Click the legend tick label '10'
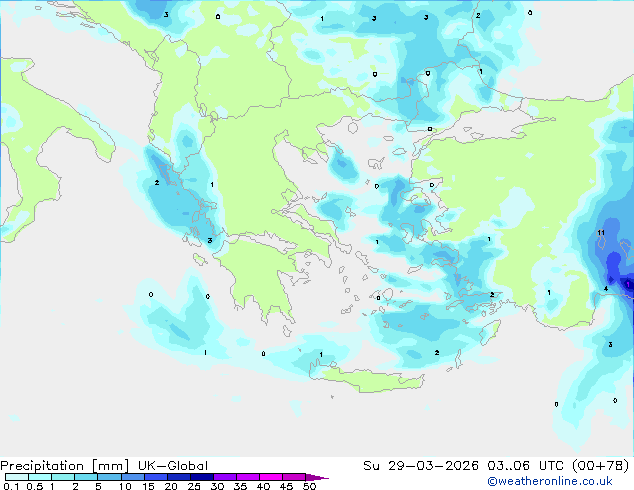The width and height of the screenshot is (634, 490). pyautogui.click(x=125, y=486)
